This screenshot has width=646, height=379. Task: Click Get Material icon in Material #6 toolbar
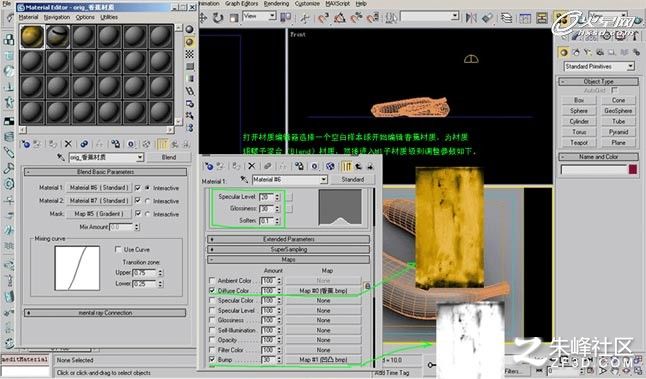[209, 166]
